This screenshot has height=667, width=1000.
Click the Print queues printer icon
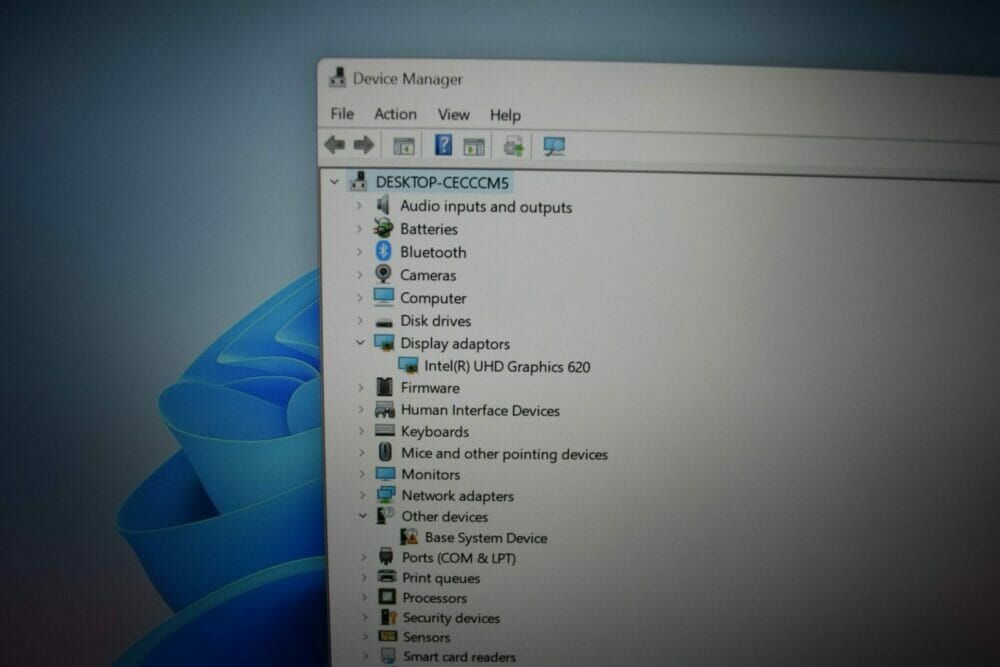point(386,576)
